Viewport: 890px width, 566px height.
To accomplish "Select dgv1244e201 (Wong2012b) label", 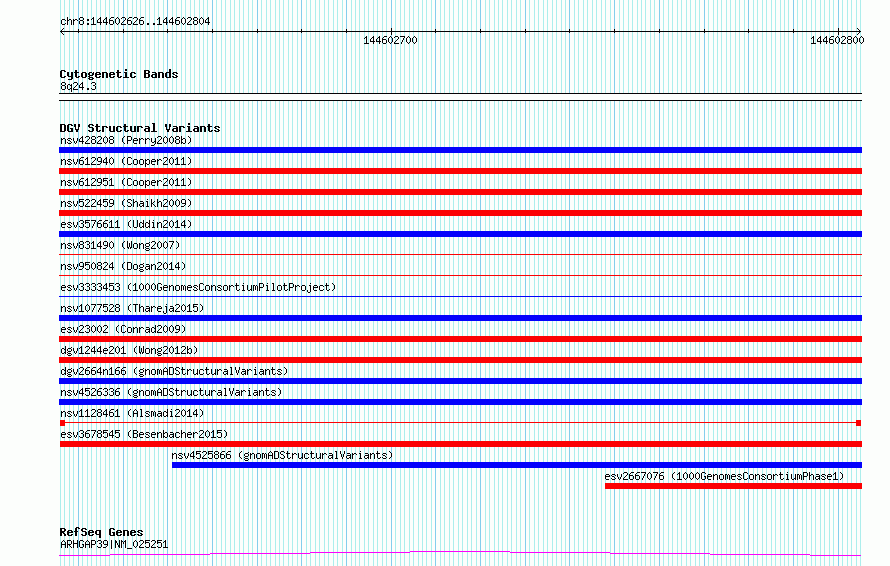I will (129, 350).
